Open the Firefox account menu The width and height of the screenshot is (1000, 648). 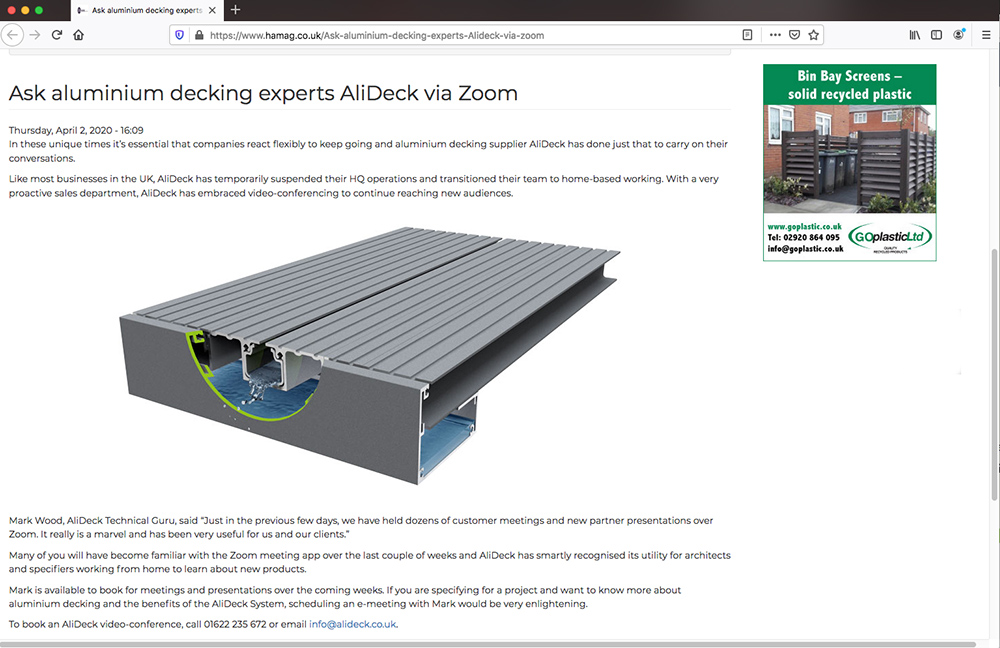(x=959, y=35)
